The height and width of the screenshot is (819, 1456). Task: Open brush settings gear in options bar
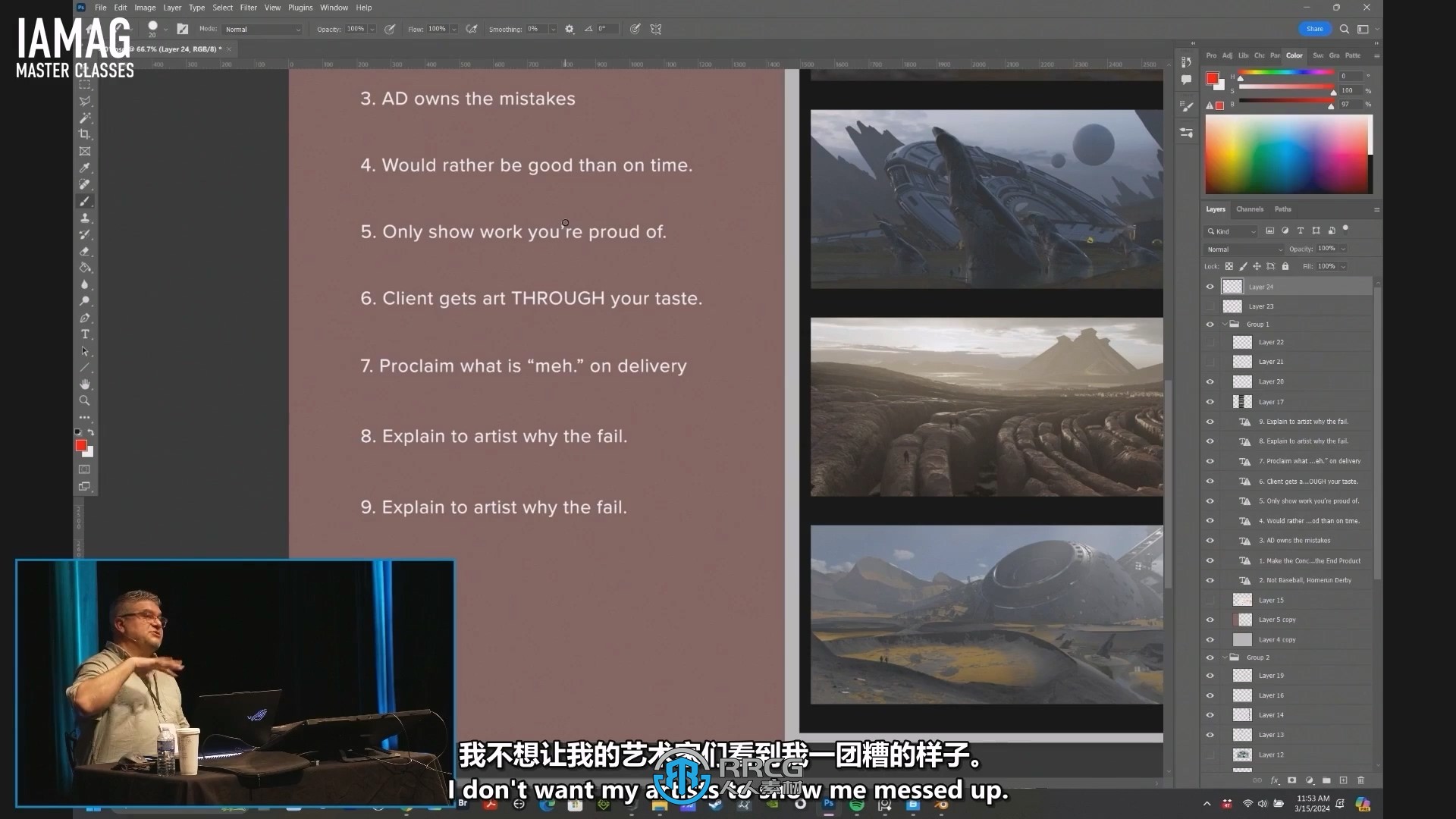570,29
